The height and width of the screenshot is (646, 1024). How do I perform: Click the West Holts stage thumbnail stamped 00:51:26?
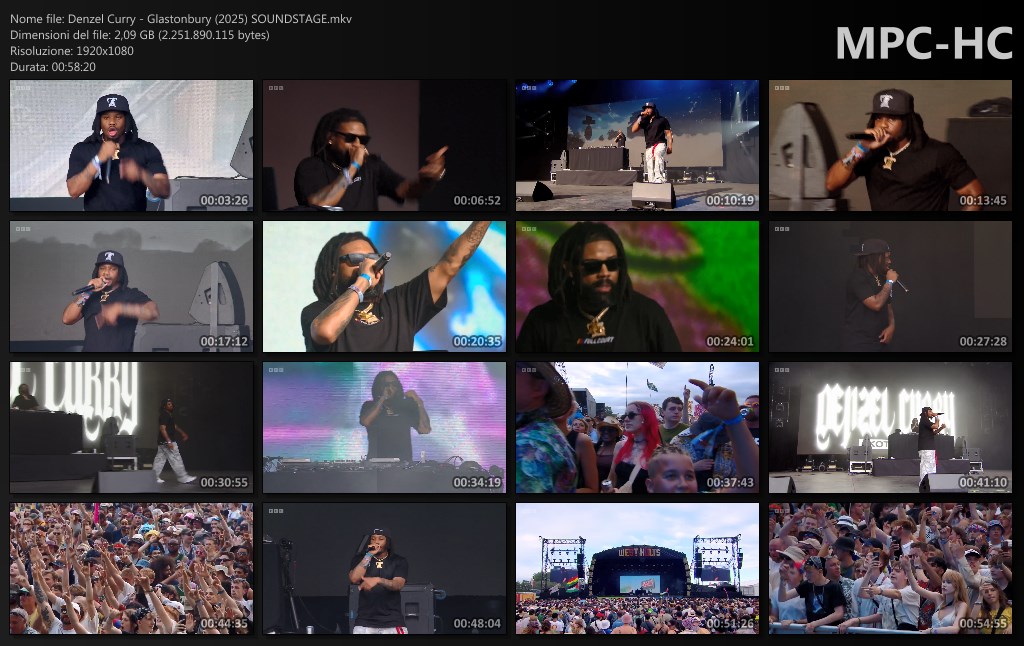pyautogui.click(x=637, y=568)
